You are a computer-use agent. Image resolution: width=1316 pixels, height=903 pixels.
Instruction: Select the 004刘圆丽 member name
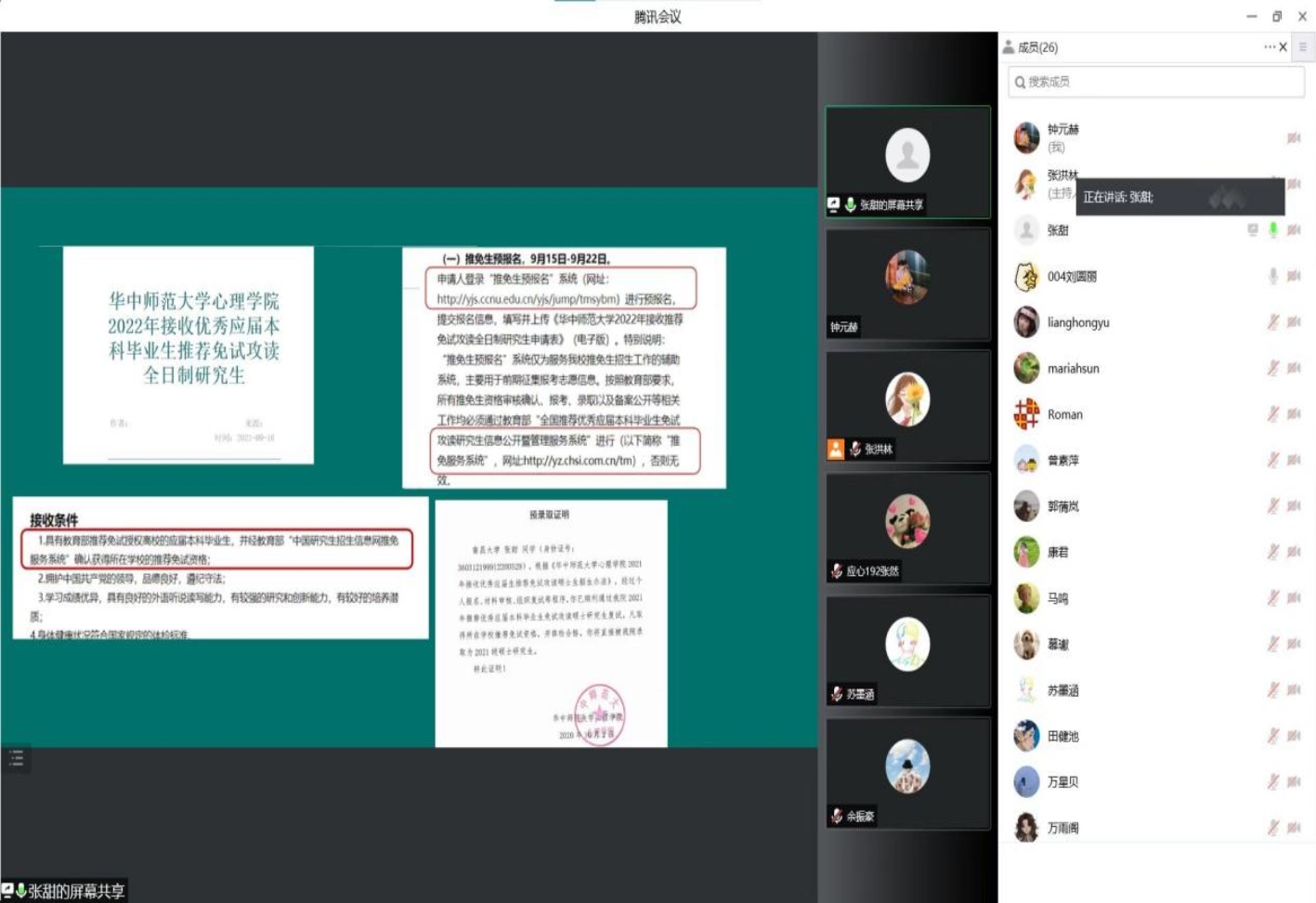(1072, 277)
